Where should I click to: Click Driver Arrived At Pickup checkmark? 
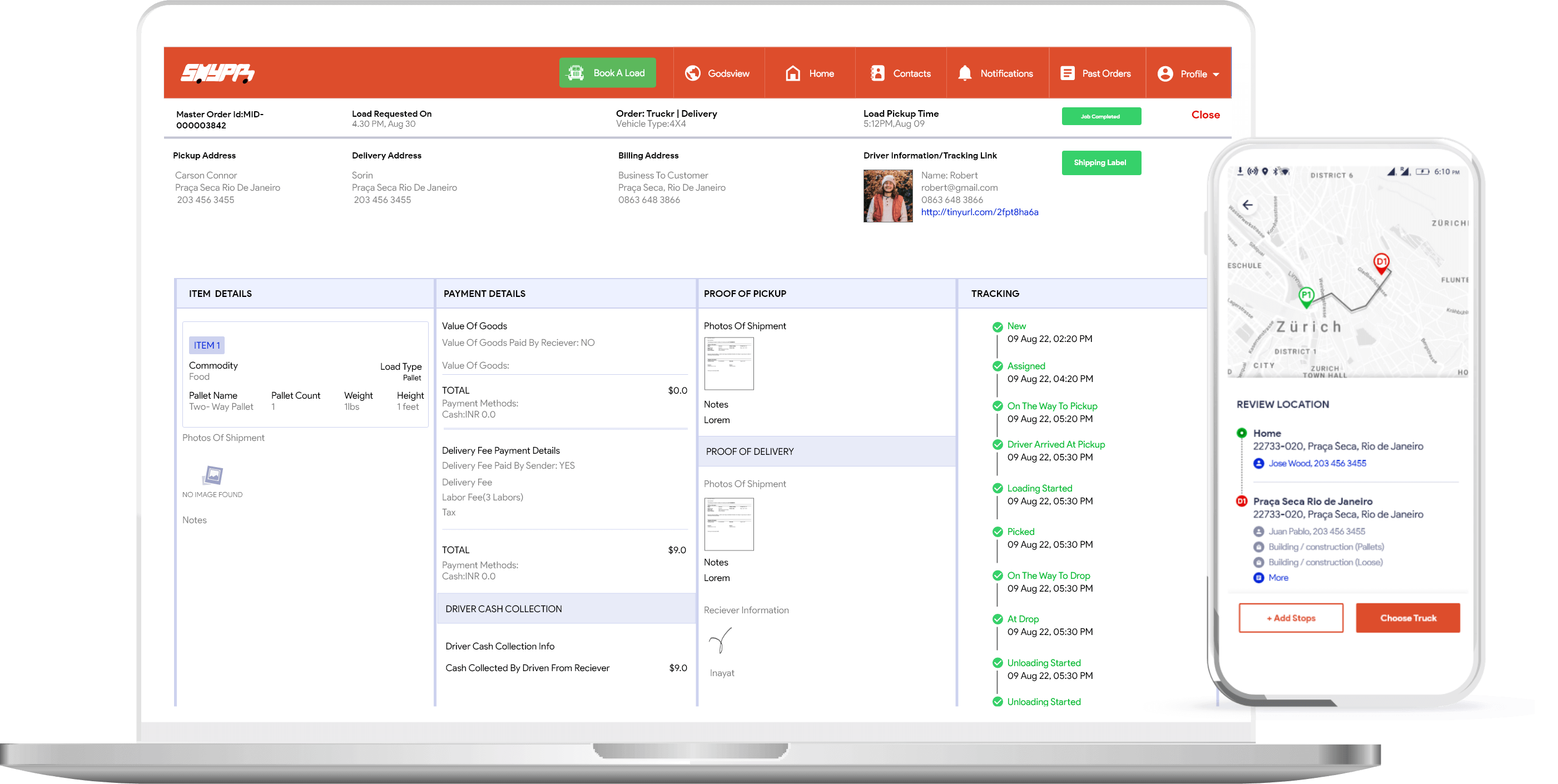click(x=998, y=445)
